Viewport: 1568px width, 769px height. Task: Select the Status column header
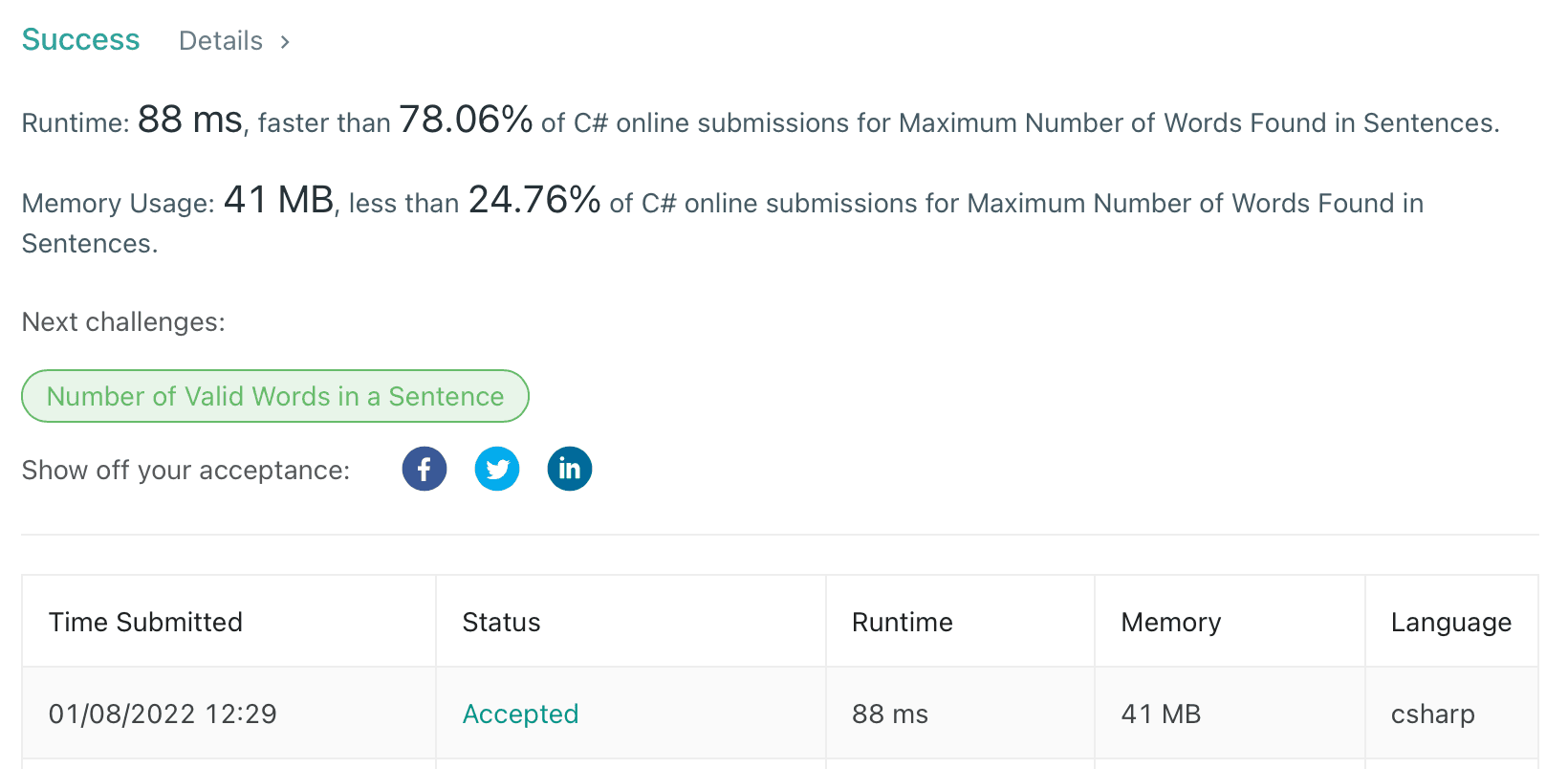tap(501, 623)
